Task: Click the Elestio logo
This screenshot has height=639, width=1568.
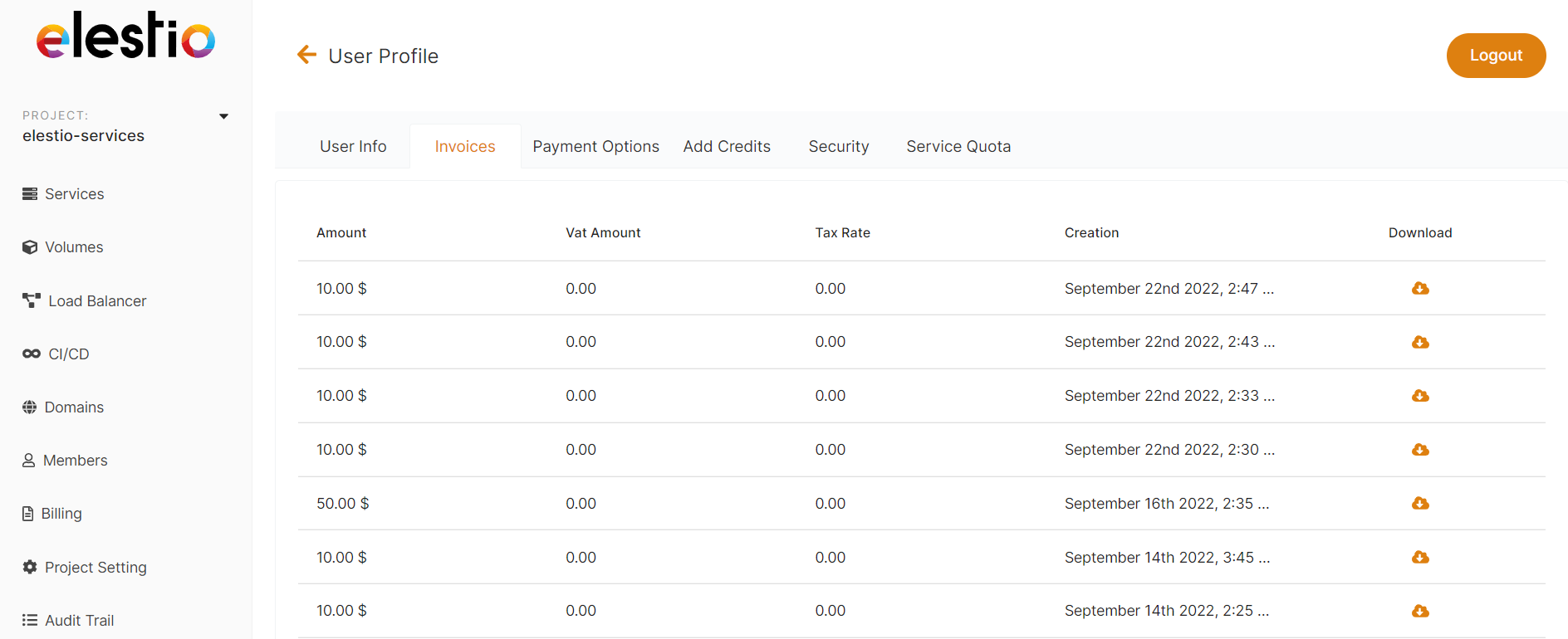Action: (x=125, y=37)
